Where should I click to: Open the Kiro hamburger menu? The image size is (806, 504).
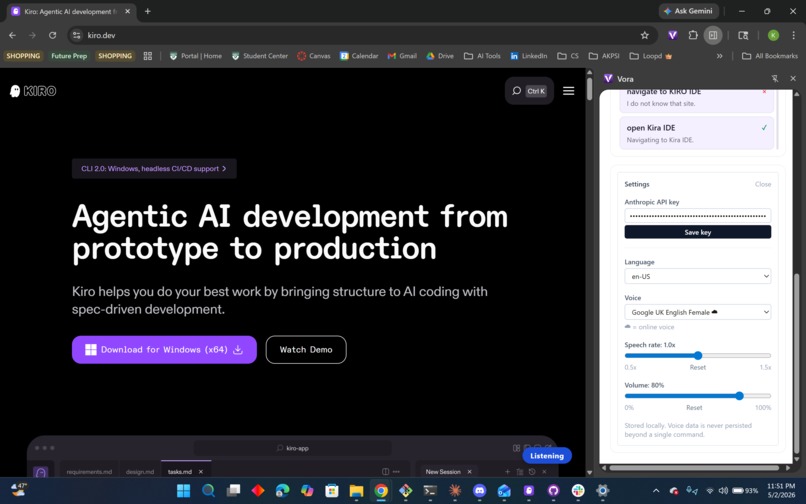coord(569,91)
